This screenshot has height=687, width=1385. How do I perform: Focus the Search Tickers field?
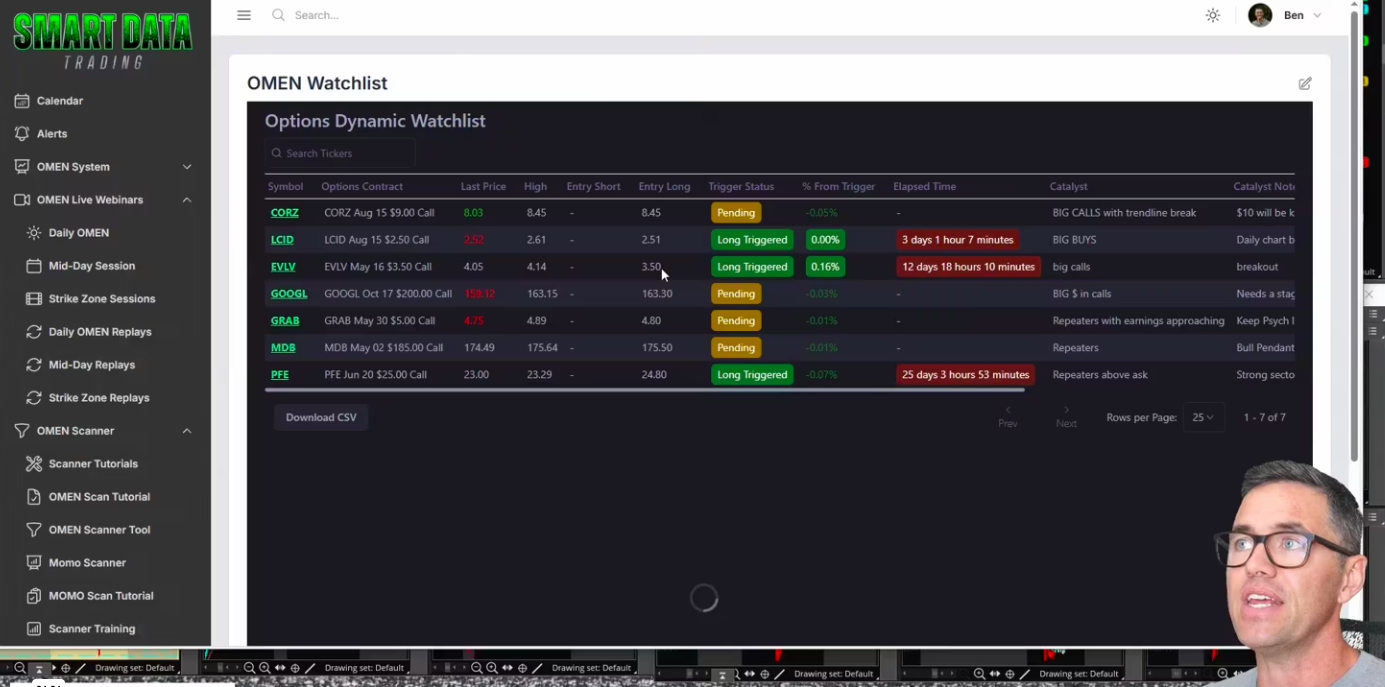tap(340, 153)
